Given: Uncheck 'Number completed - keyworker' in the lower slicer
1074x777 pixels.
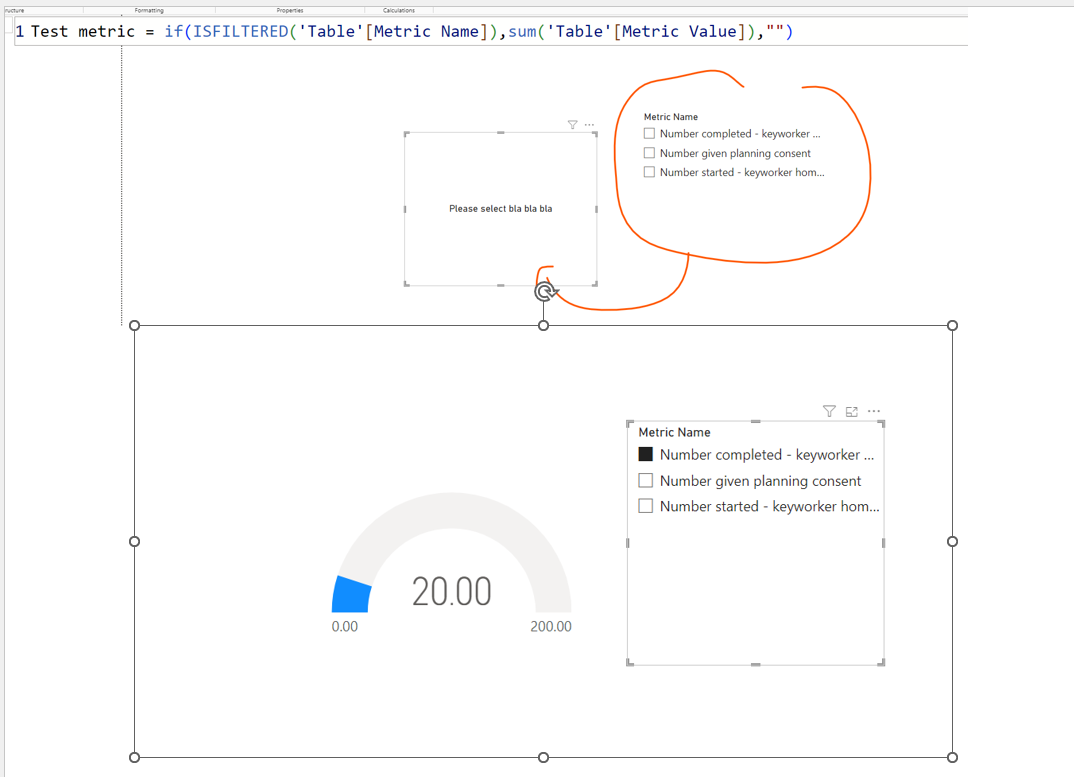Looking at the screenshot, I should pos(645,454).
